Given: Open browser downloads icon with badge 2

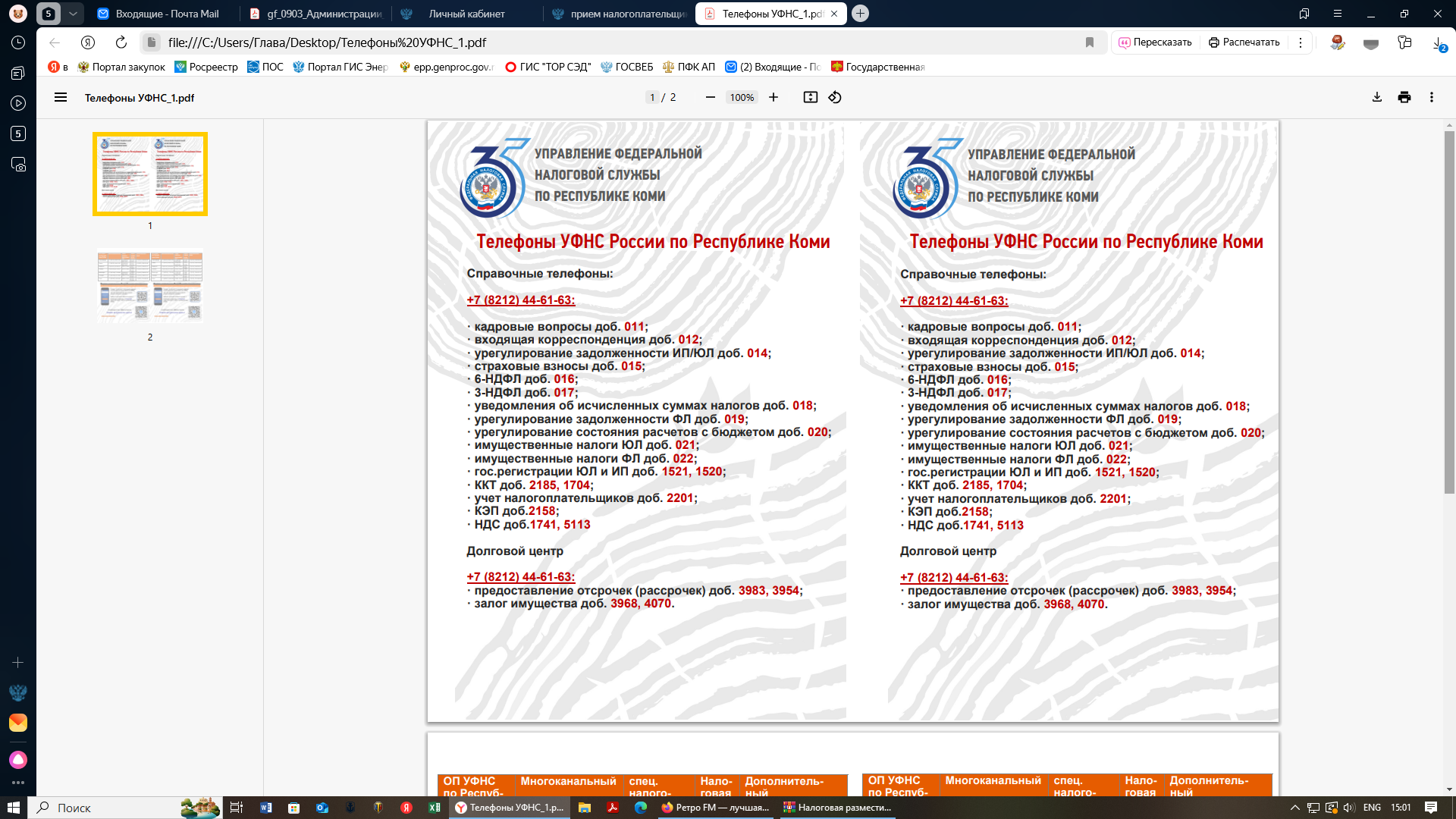Looking at the screenshot, I should [x=1438, y=43].
